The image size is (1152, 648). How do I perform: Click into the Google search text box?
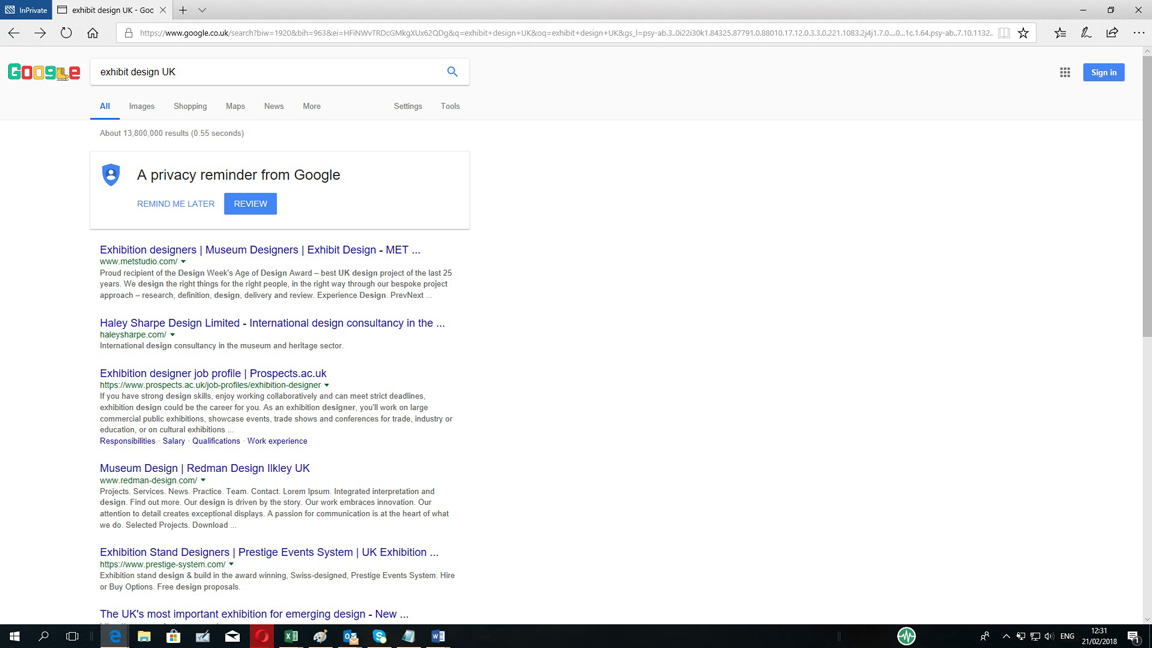(x=265, y=72)
